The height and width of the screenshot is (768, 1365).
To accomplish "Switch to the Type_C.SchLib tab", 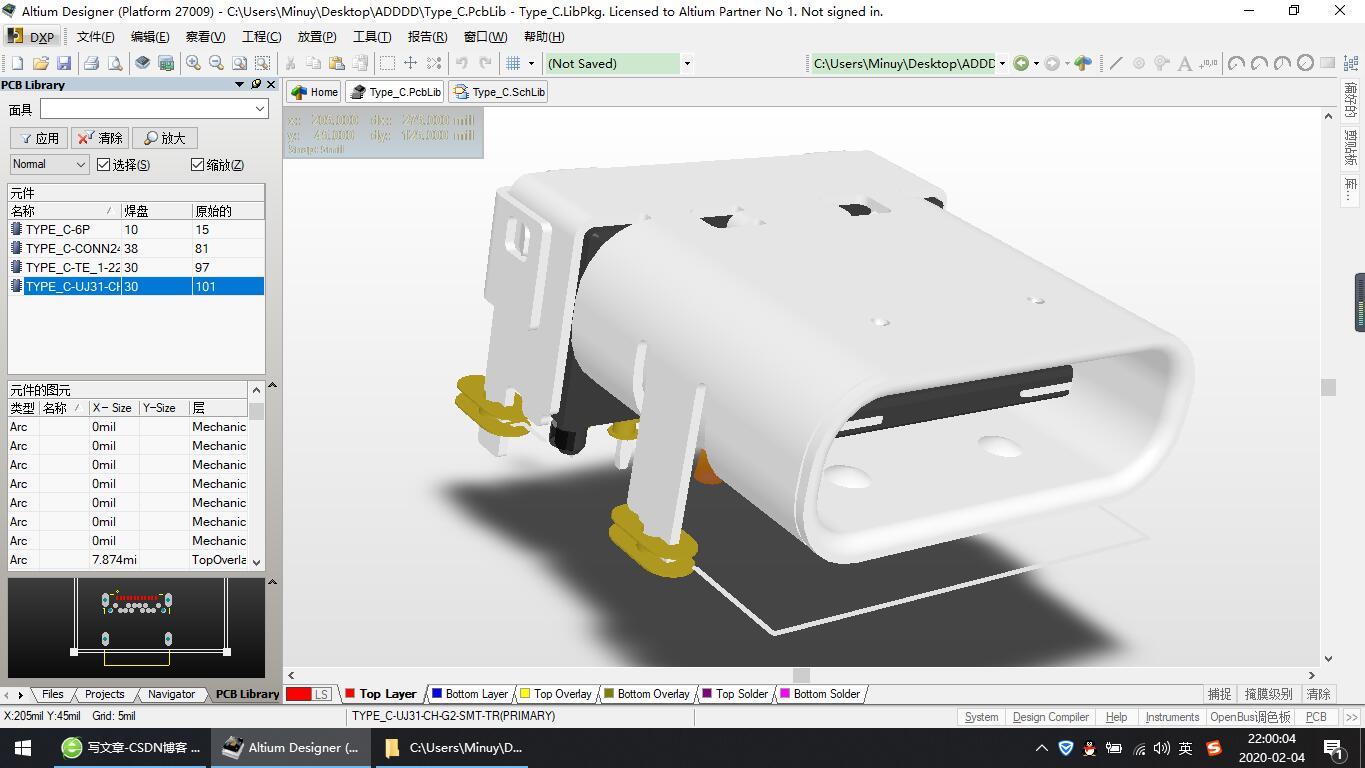I will 499,92.
